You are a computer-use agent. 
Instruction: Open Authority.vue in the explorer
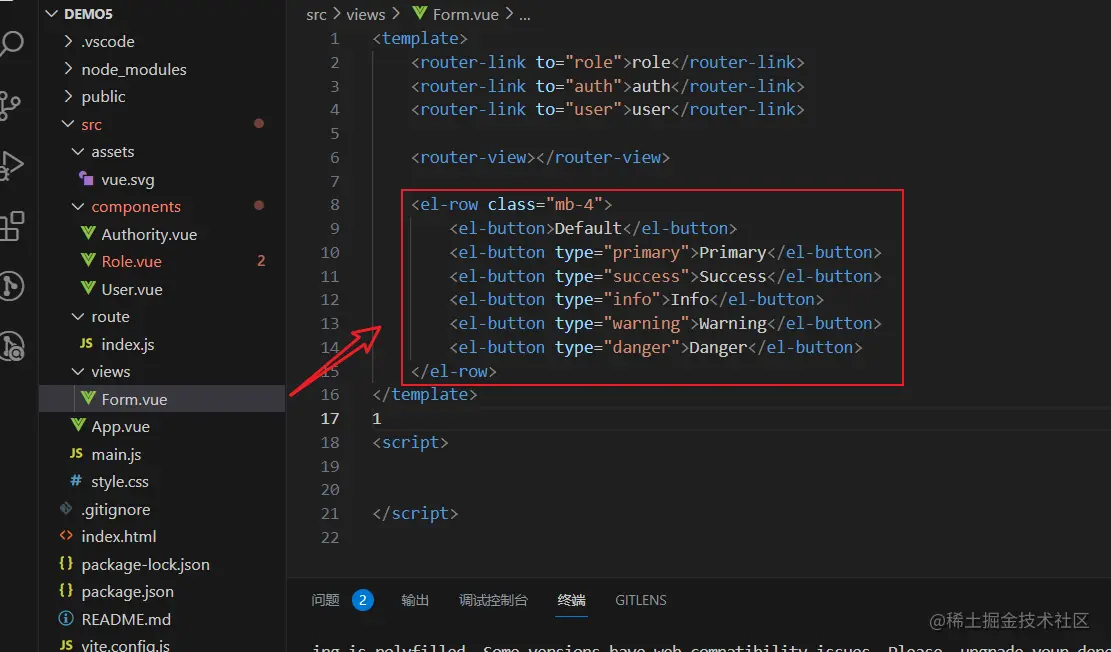click(149, 235)
